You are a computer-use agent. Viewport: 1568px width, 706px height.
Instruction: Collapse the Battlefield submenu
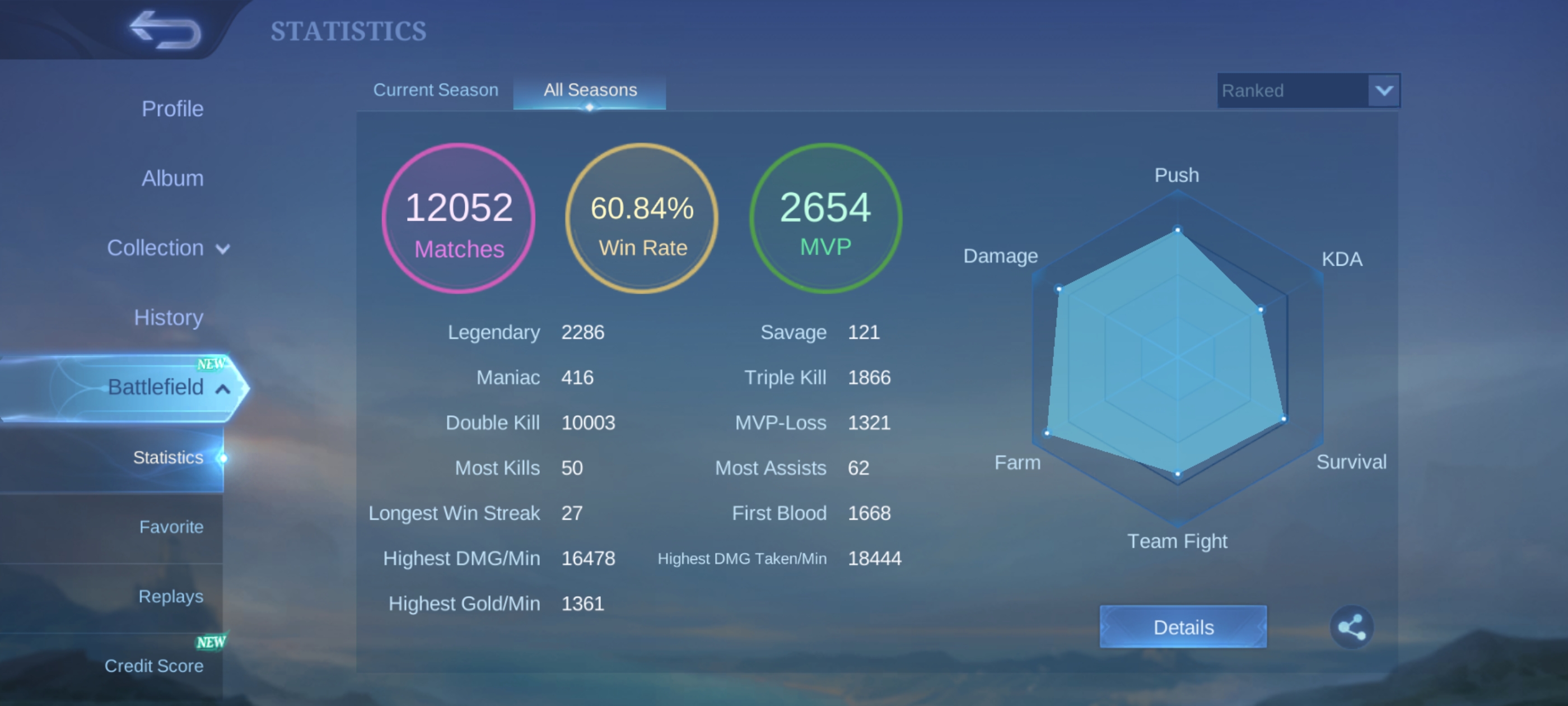click(223, 389)
